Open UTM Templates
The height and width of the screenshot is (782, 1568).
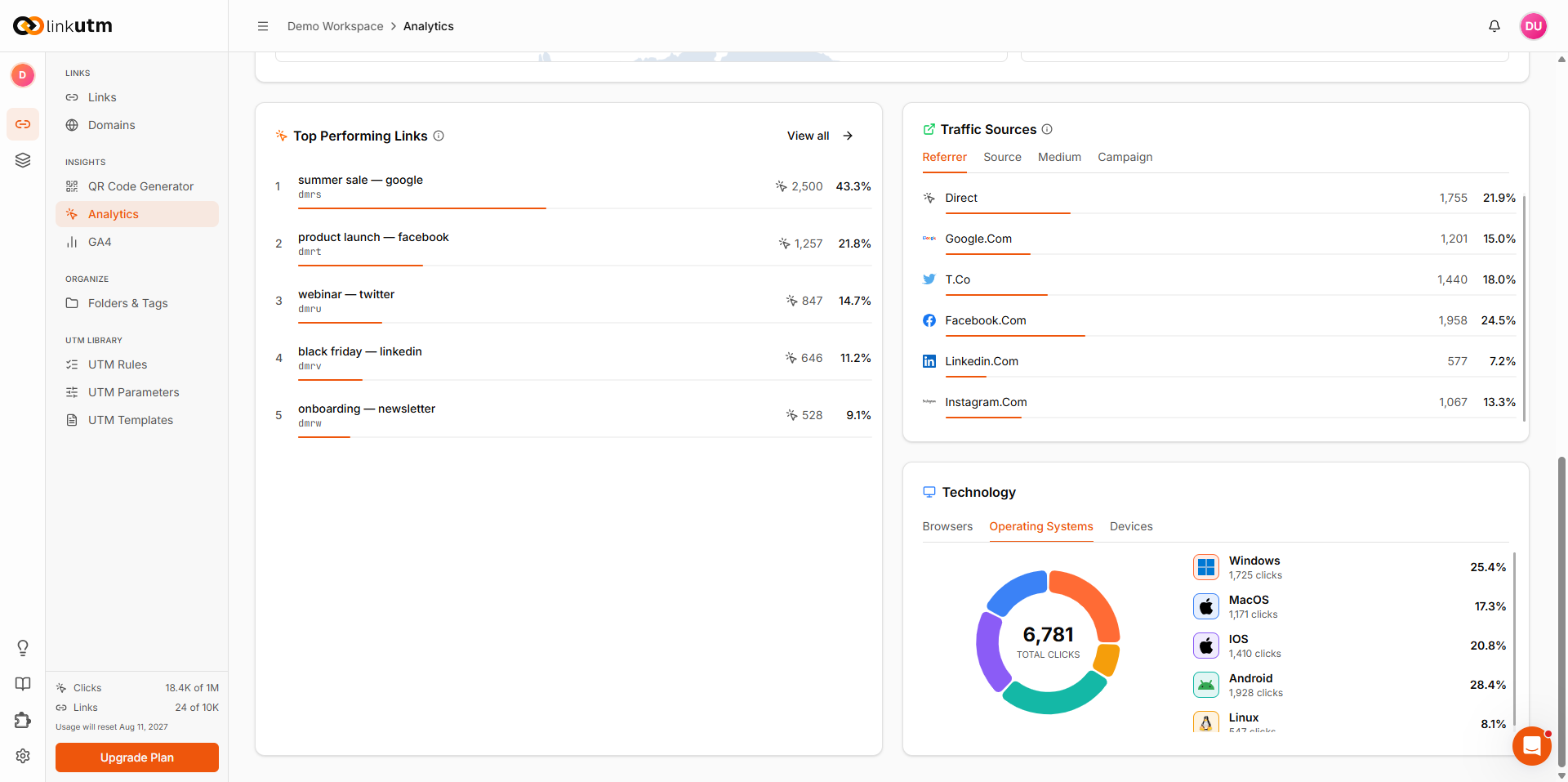click(137, 420)
